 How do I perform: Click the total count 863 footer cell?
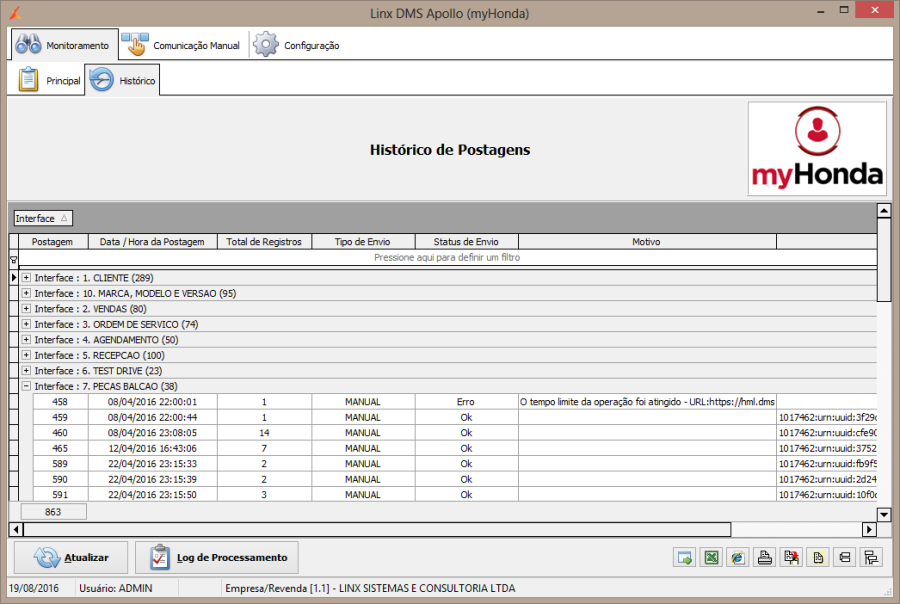coord(53,512)
